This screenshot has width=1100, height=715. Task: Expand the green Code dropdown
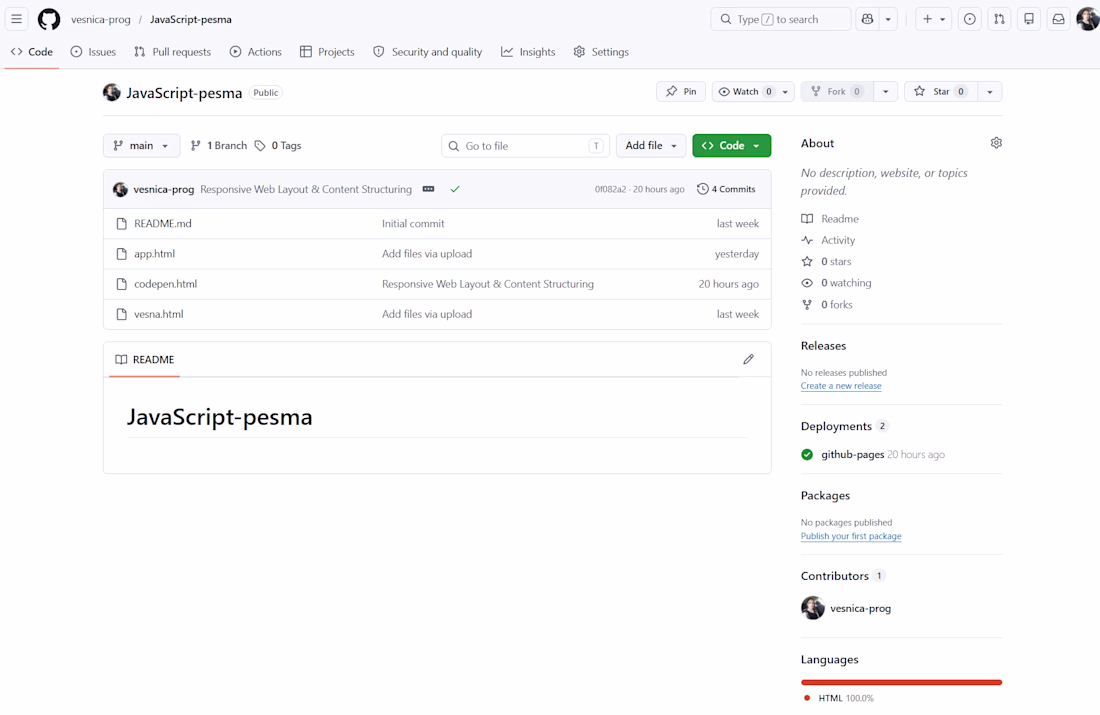coord(732,145)
